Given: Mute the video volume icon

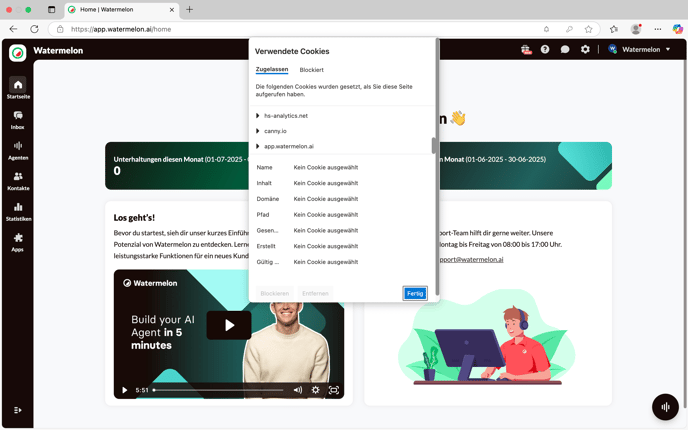Looking at the screenshot, I should [297, 390].
